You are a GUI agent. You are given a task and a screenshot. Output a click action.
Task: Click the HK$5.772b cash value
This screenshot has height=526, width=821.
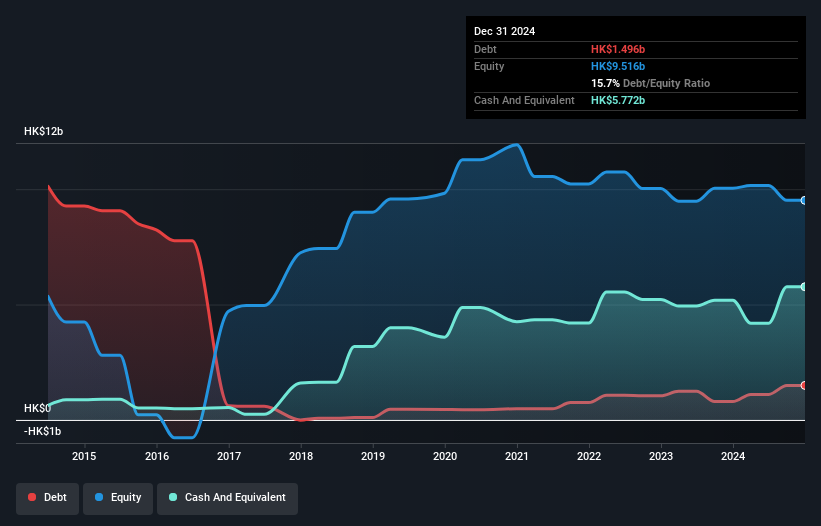coord(618,100)
